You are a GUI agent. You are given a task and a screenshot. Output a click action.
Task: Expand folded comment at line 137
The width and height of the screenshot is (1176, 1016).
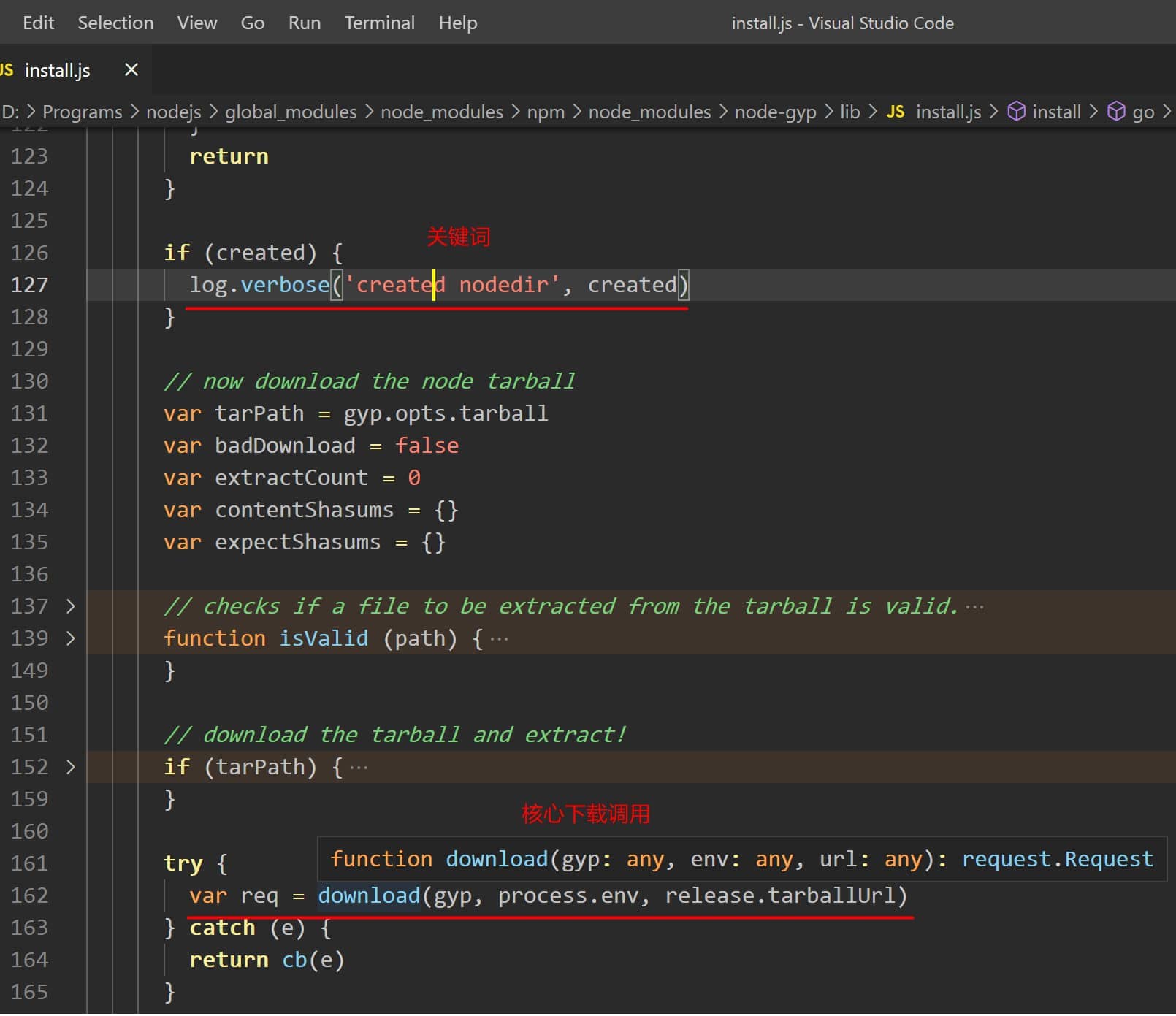click(70, 606)
